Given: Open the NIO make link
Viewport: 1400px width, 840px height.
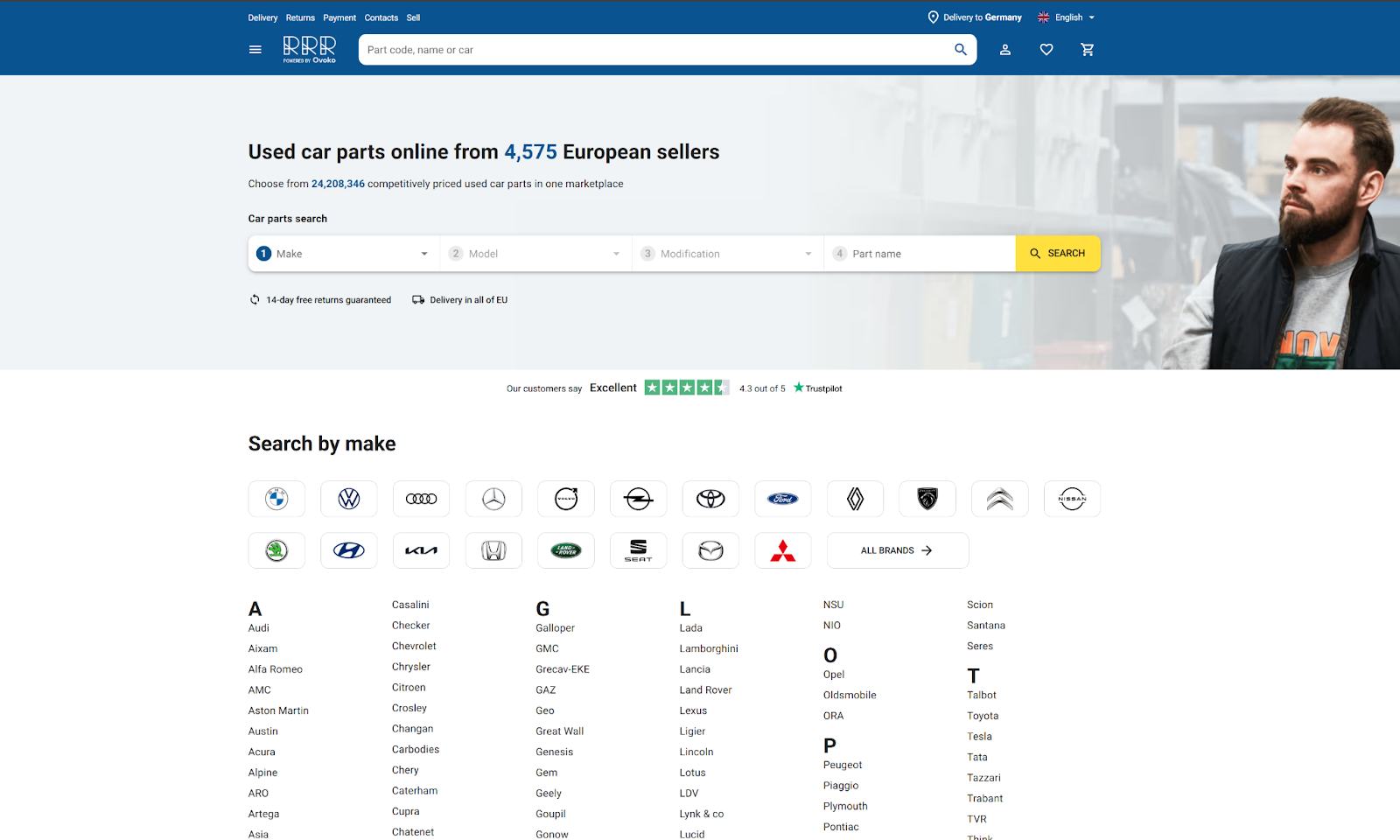Looking at the screenshot, I should tap(832, 626).
